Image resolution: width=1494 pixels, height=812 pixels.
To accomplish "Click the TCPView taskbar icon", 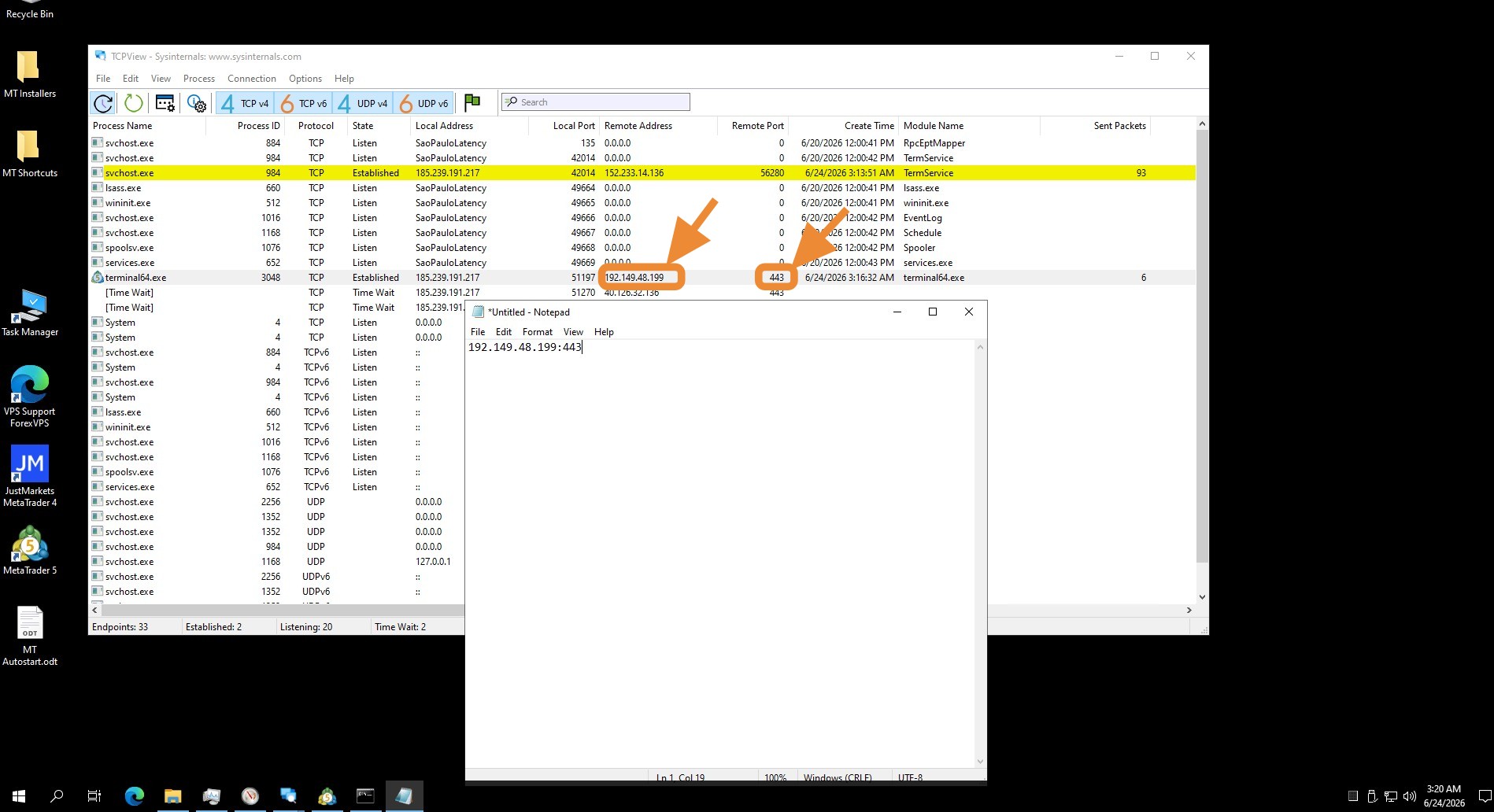I will 288,796.
